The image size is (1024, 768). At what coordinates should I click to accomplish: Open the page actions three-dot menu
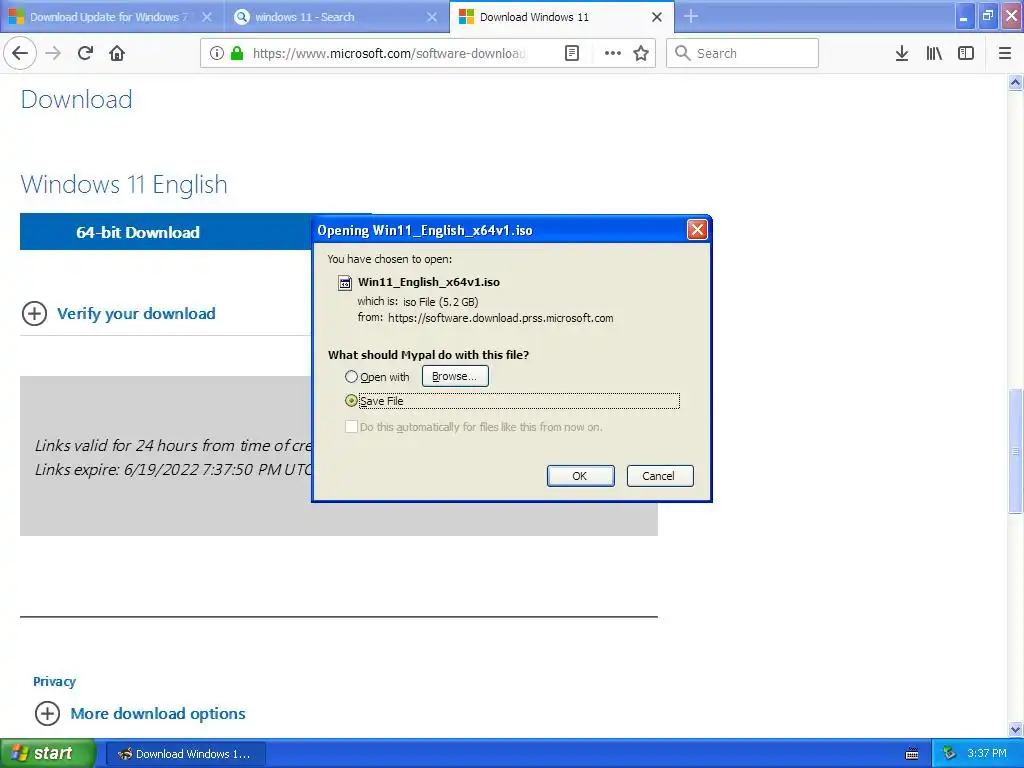(613, 54)
